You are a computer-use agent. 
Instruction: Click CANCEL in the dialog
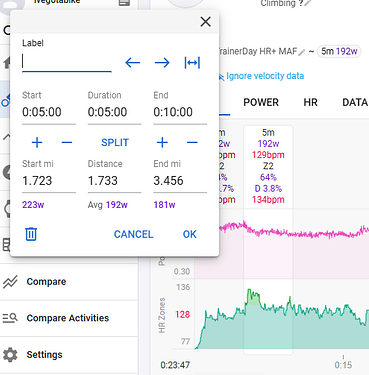pyautogui.click(x=133, y=234)
